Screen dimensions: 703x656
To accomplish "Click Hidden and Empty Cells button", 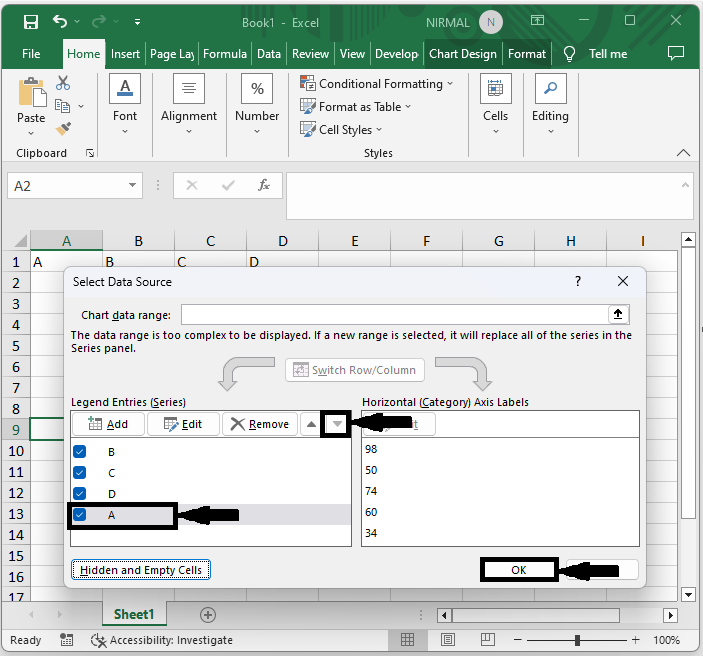I will pos(140,569).
